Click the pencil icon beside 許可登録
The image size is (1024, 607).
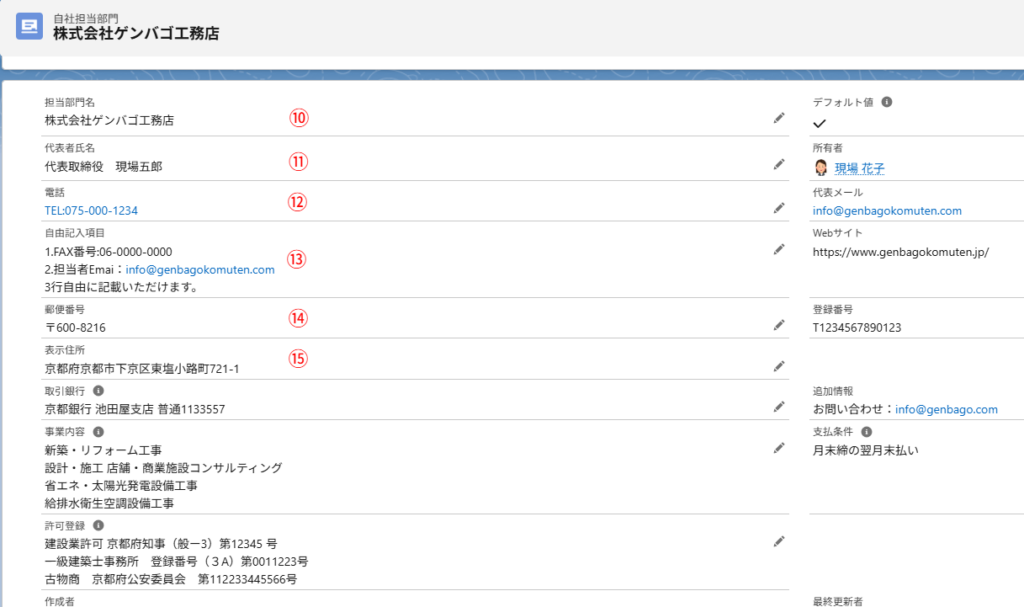[x=779, y=541]
